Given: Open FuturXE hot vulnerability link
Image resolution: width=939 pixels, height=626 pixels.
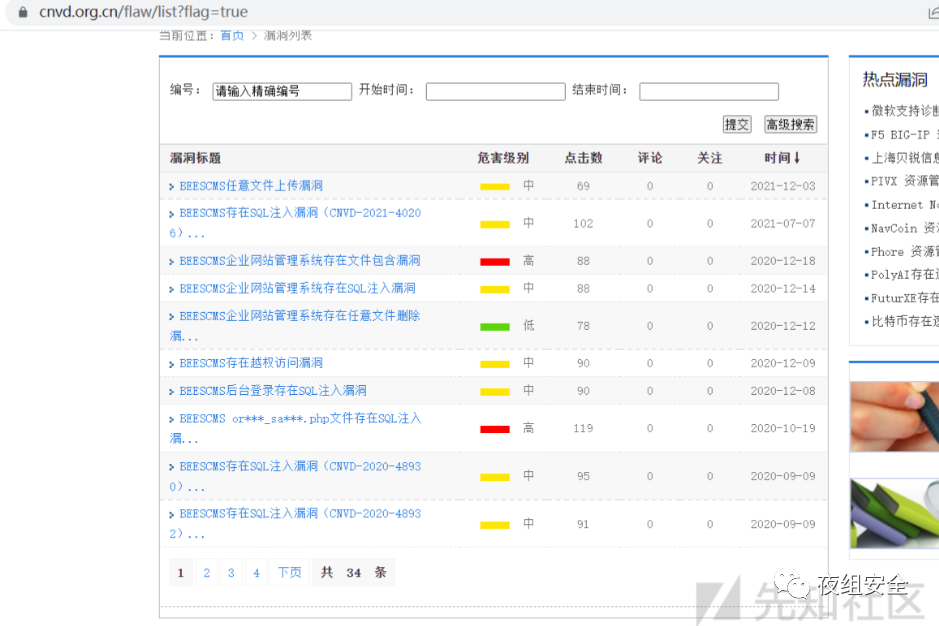Looking at the screenshot, I should point(904,298).
